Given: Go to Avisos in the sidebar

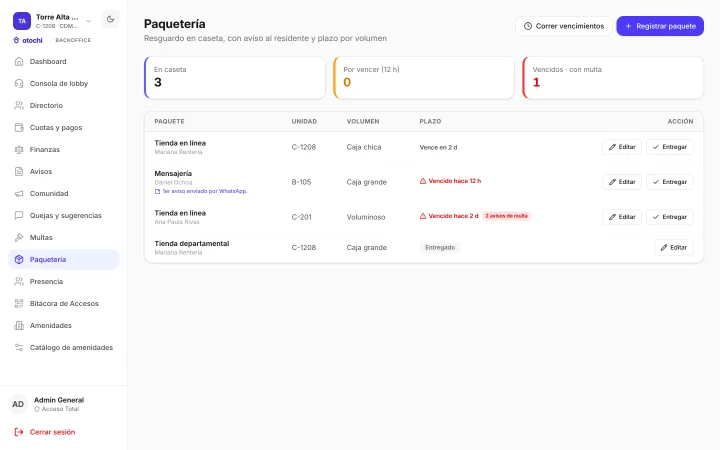Looking at the screenshot, I should pos(64,172).
